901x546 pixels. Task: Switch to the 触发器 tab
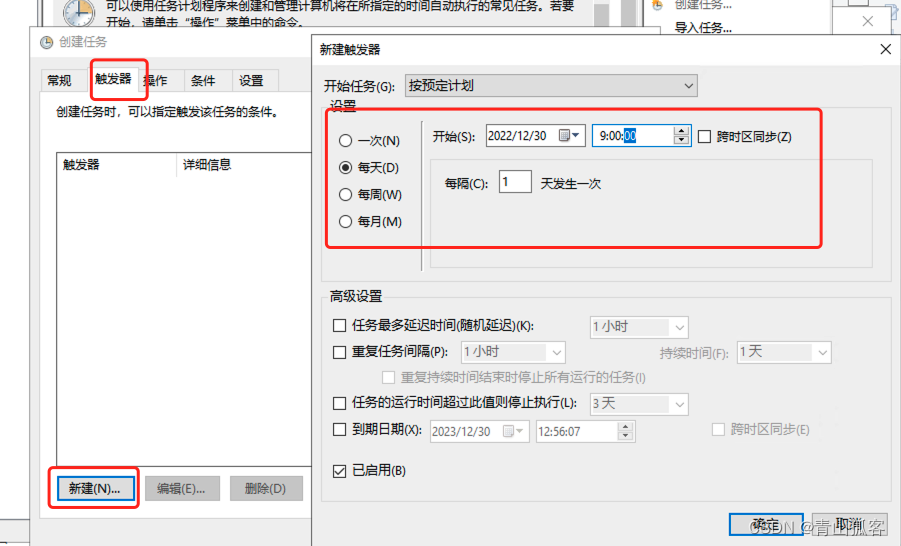point(113,79)
